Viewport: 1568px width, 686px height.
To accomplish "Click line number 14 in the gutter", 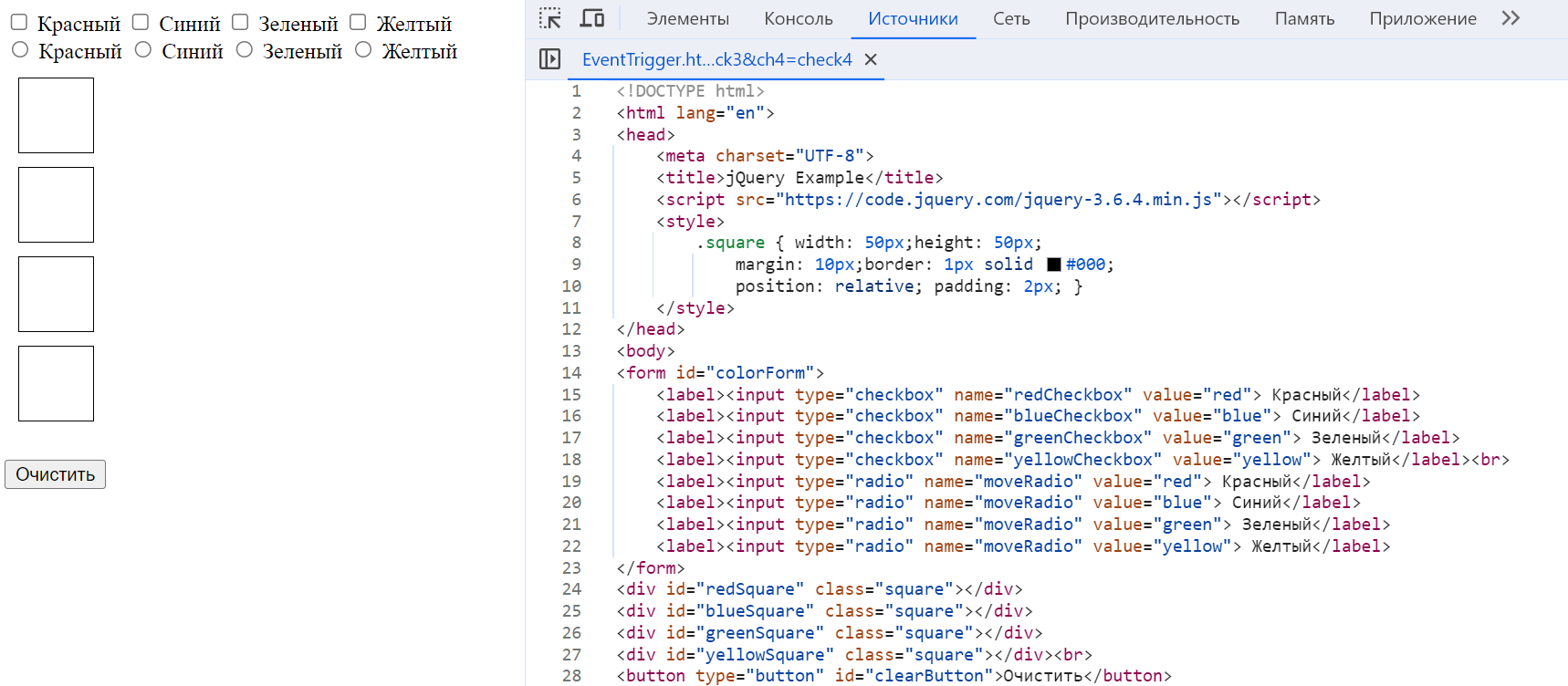I will [571, 373].
